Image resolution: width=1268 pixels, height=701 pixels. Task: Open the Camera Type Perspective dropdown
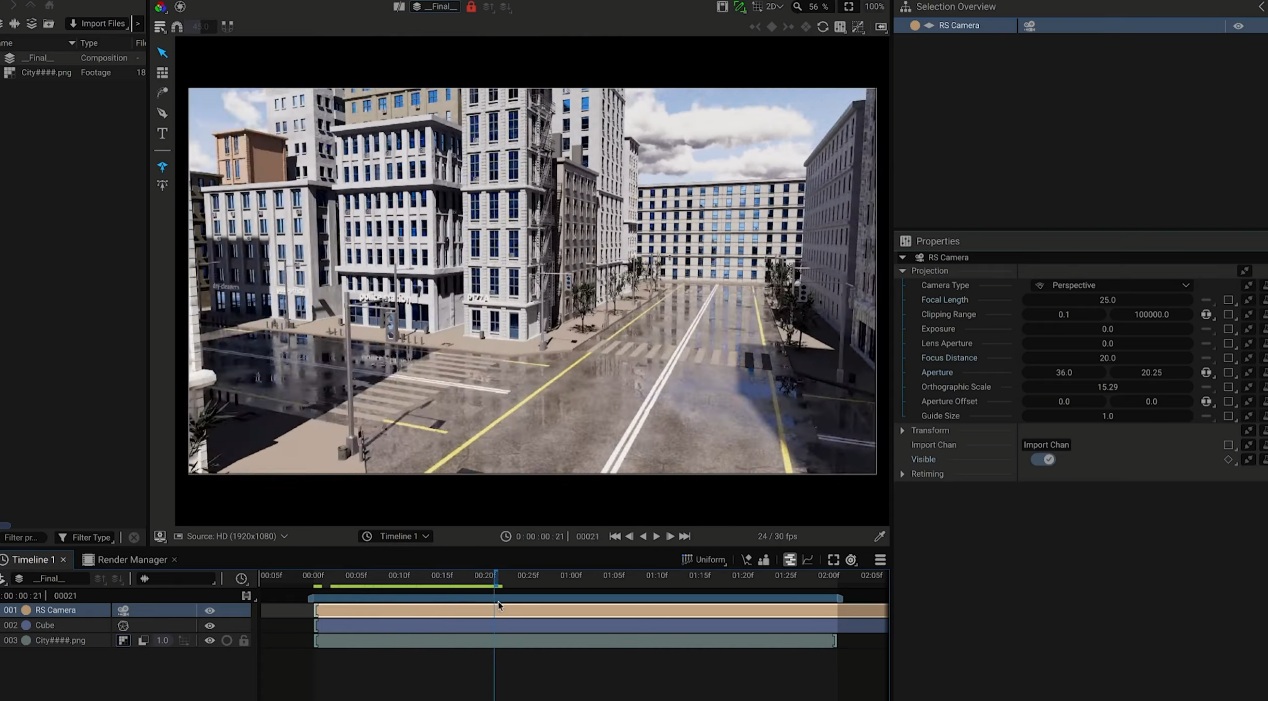click(x=1112, y=285)
